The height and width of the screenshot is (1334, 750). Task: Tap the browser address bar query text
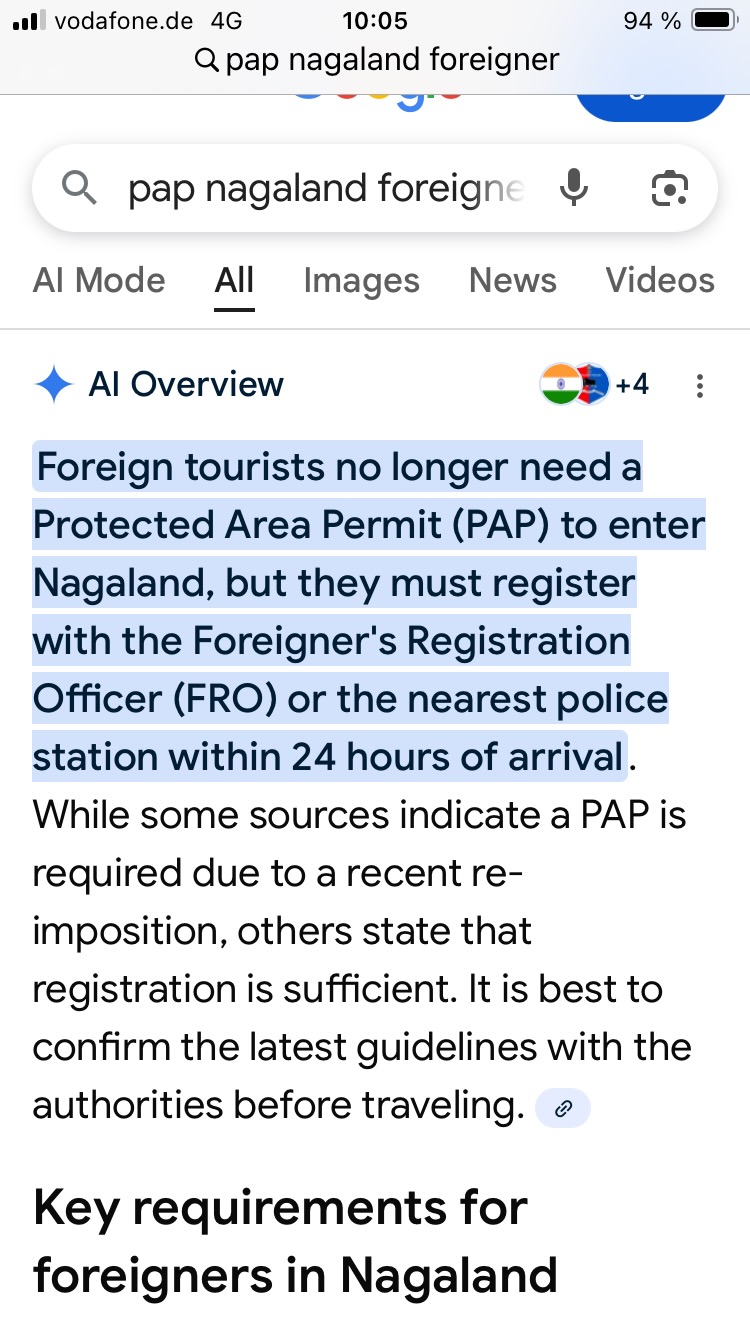click(392, 60)
